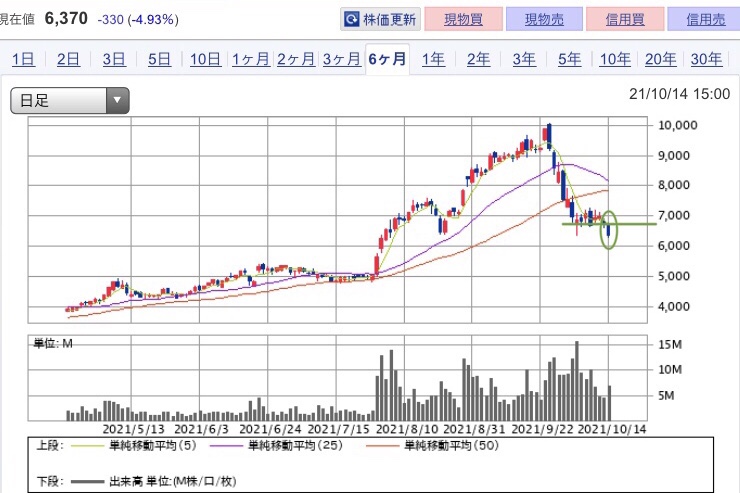Screen dimensions: 740x493
Task: Click the price change -330 (-4.93%)
Action: click(138, 20)
